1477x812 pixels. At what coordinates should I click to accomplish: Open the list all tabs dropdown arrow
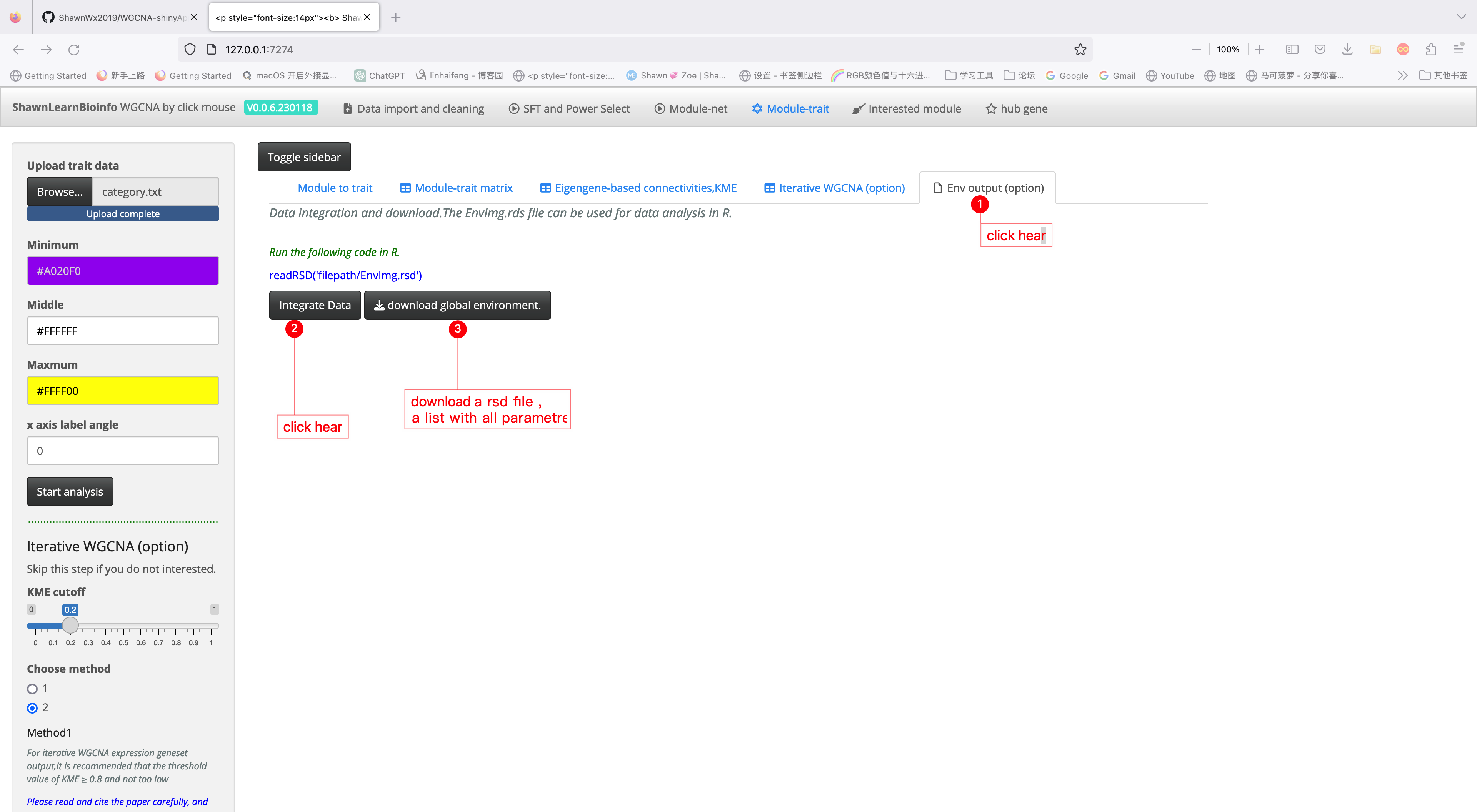(x=1461, y=17)
